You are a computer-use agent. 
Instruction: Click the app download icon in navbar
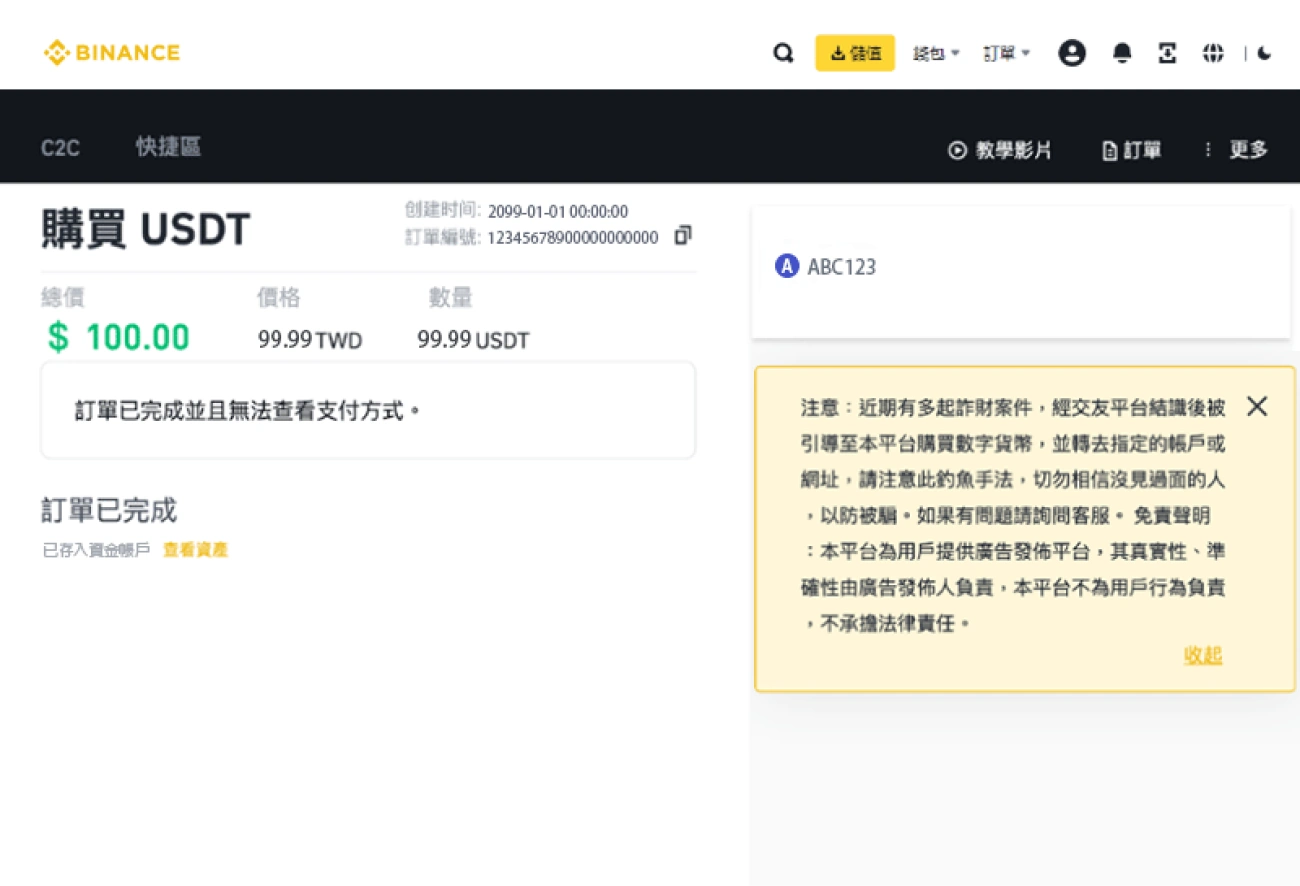coord(1167,53)
